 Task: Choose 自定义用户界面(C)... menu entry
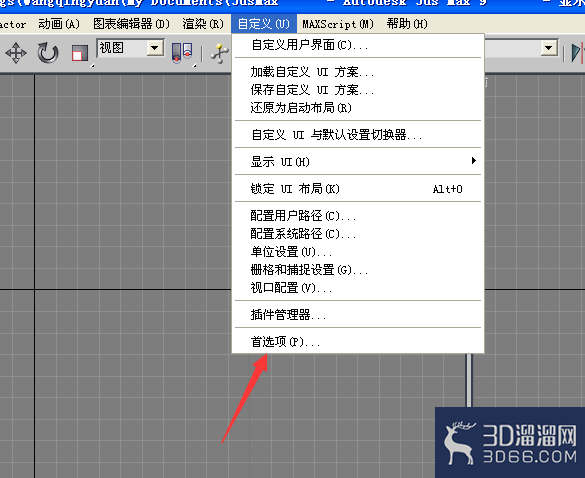point(358,45)
